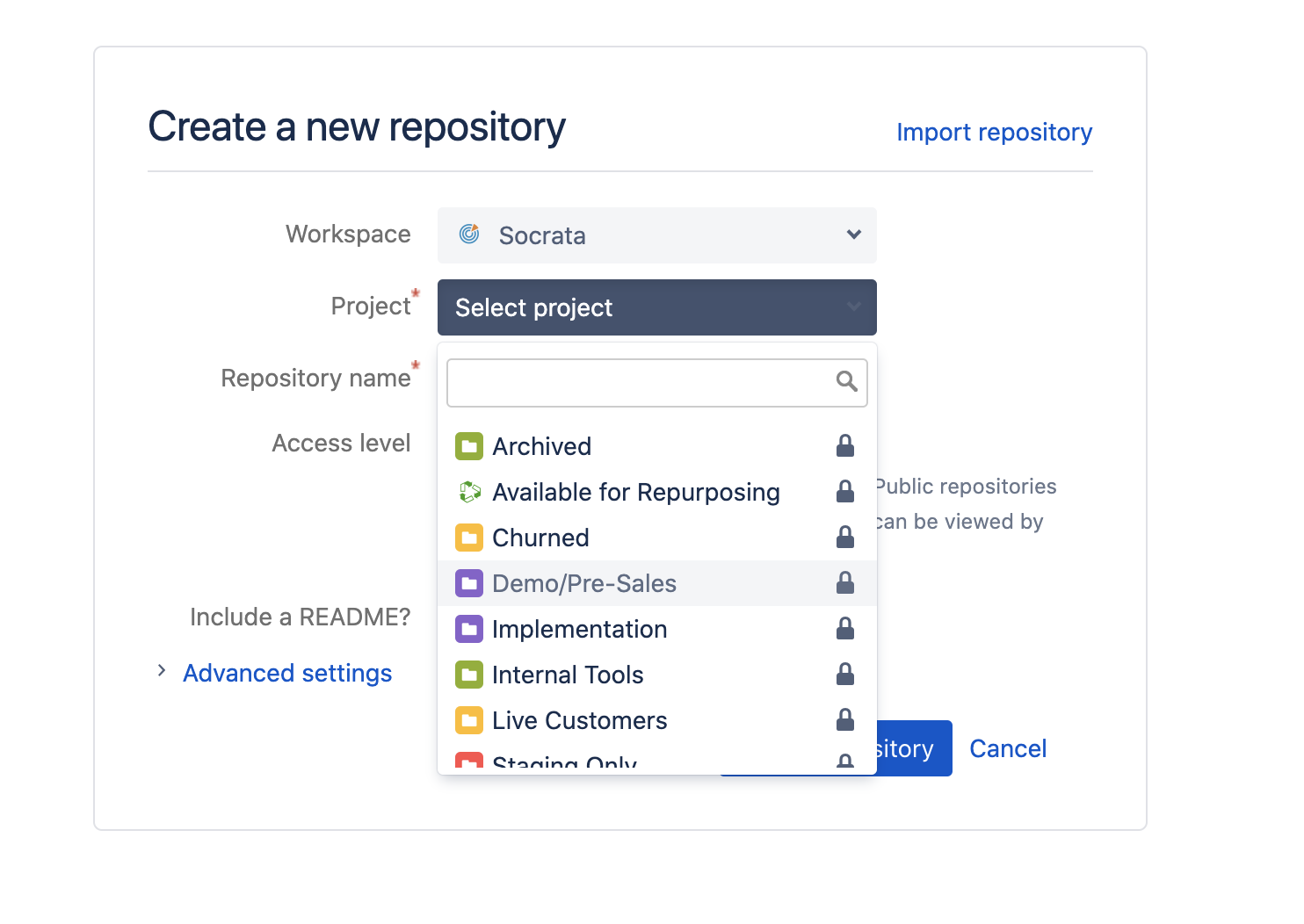Click the Demo/Pre-Sales purple folder icon
Viewport: 1304px width, 924px height.
(x=469, y=583)
